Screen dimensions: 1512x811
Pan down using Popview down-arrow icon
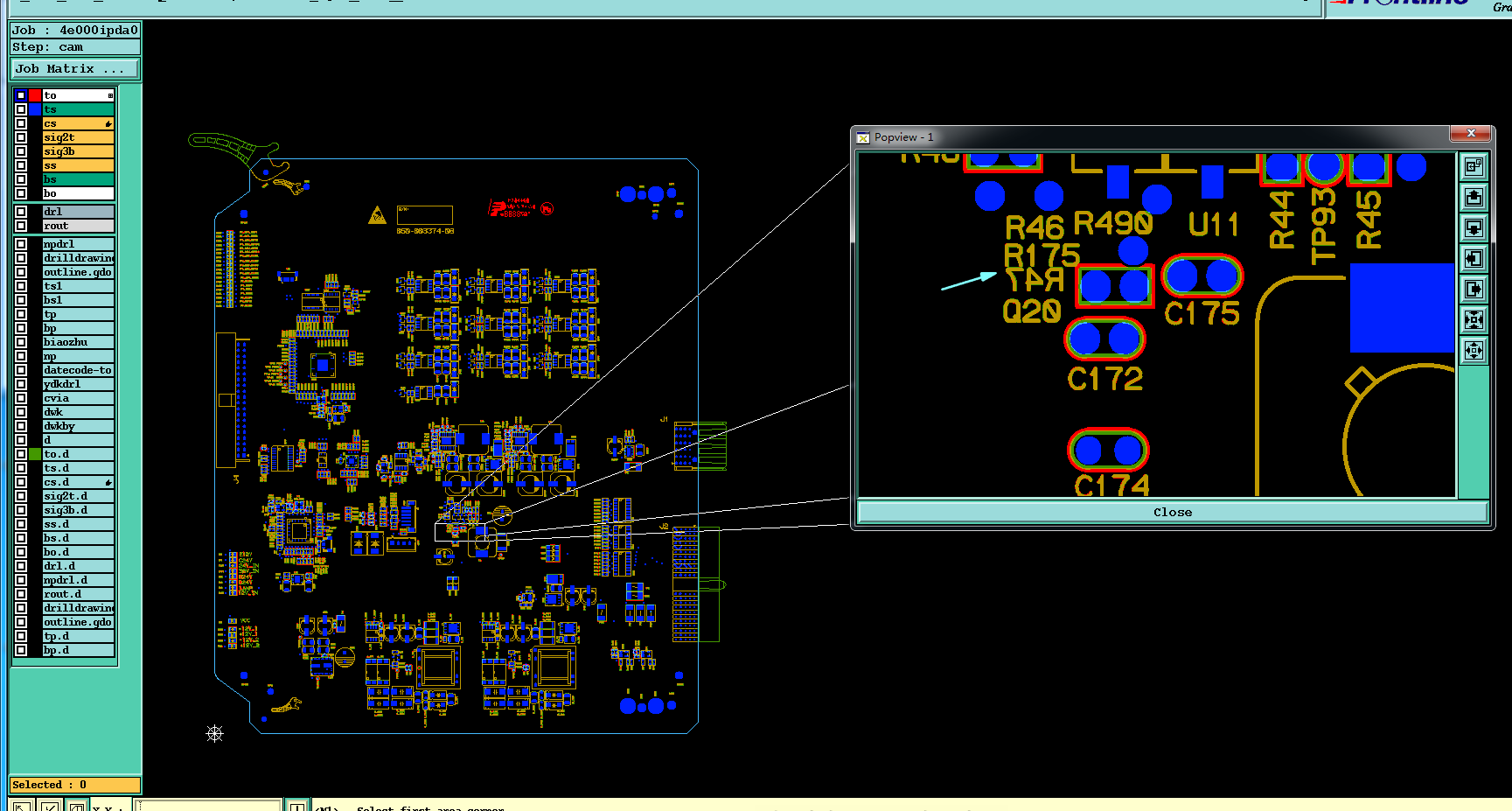tap(1474, 227)
